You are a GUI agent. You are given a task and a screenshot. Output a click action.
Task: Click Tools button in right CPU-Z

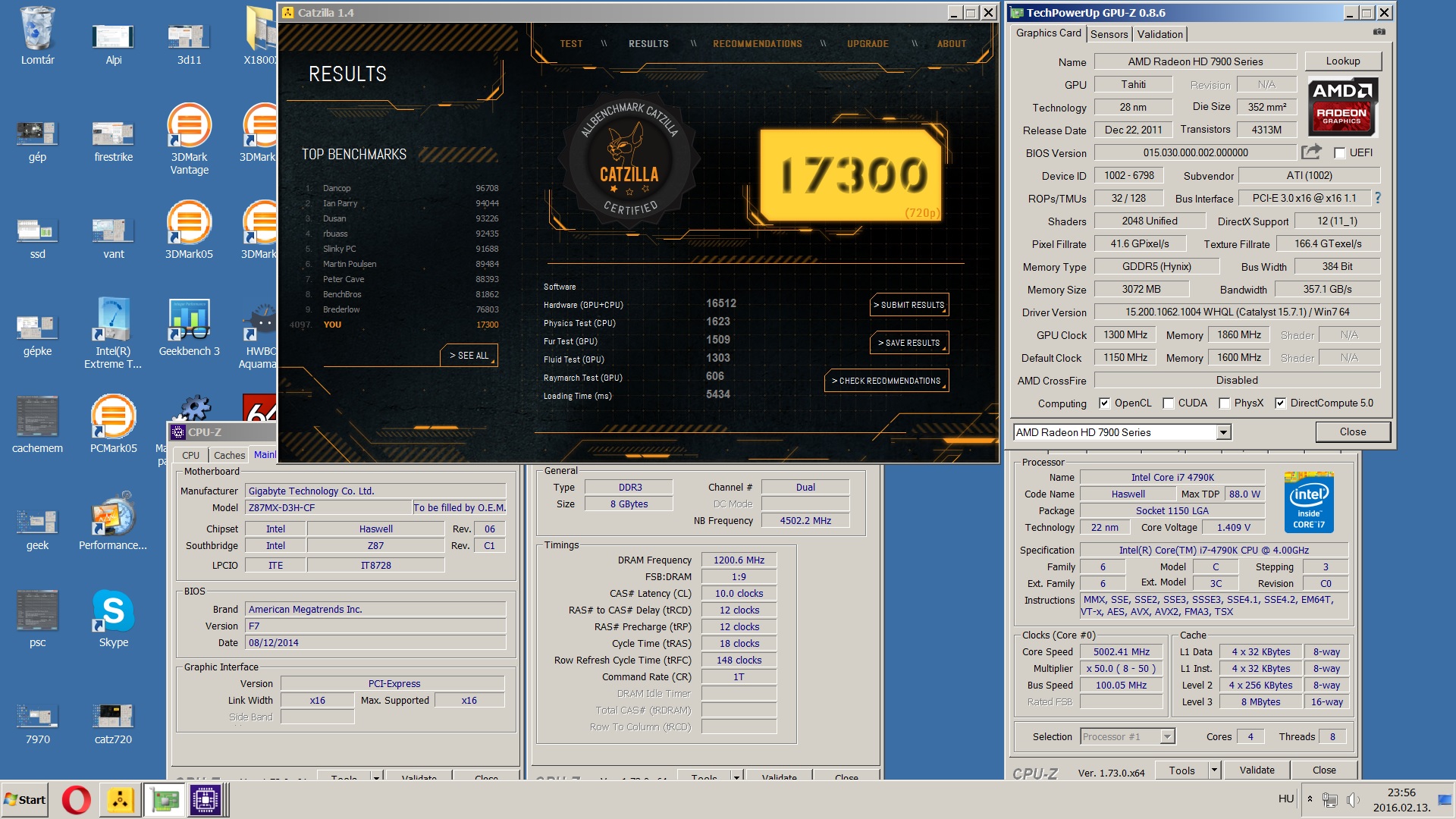click(x=1181, y=770)
